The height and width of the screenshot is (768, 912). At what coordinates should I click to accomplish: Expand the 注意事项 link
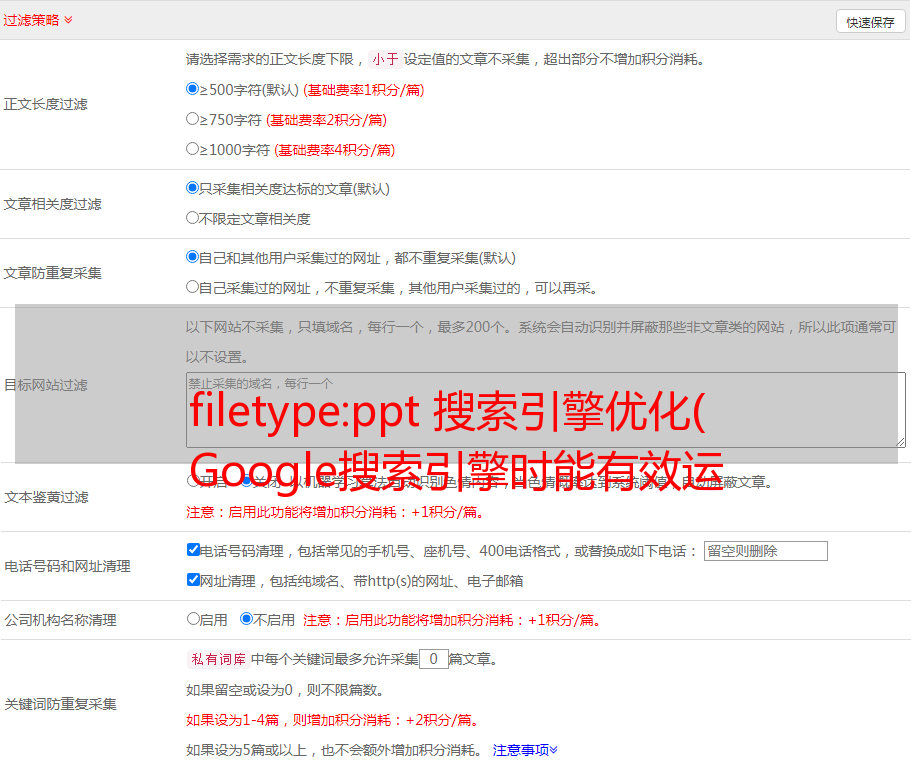(525, 750)
